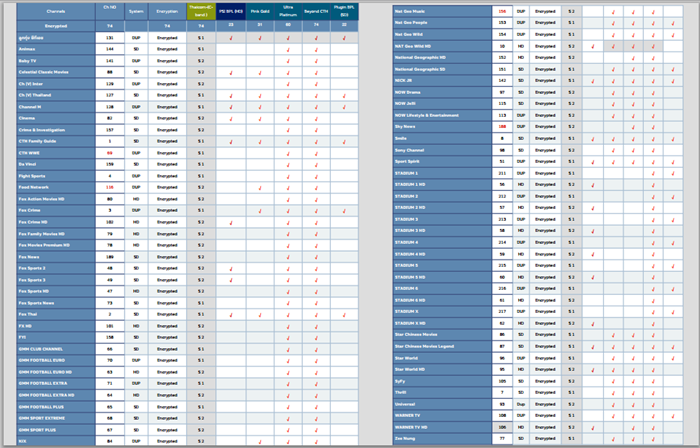Select the 'System' column header
Viewport: 700px width, 448px height.
(136, 12)
